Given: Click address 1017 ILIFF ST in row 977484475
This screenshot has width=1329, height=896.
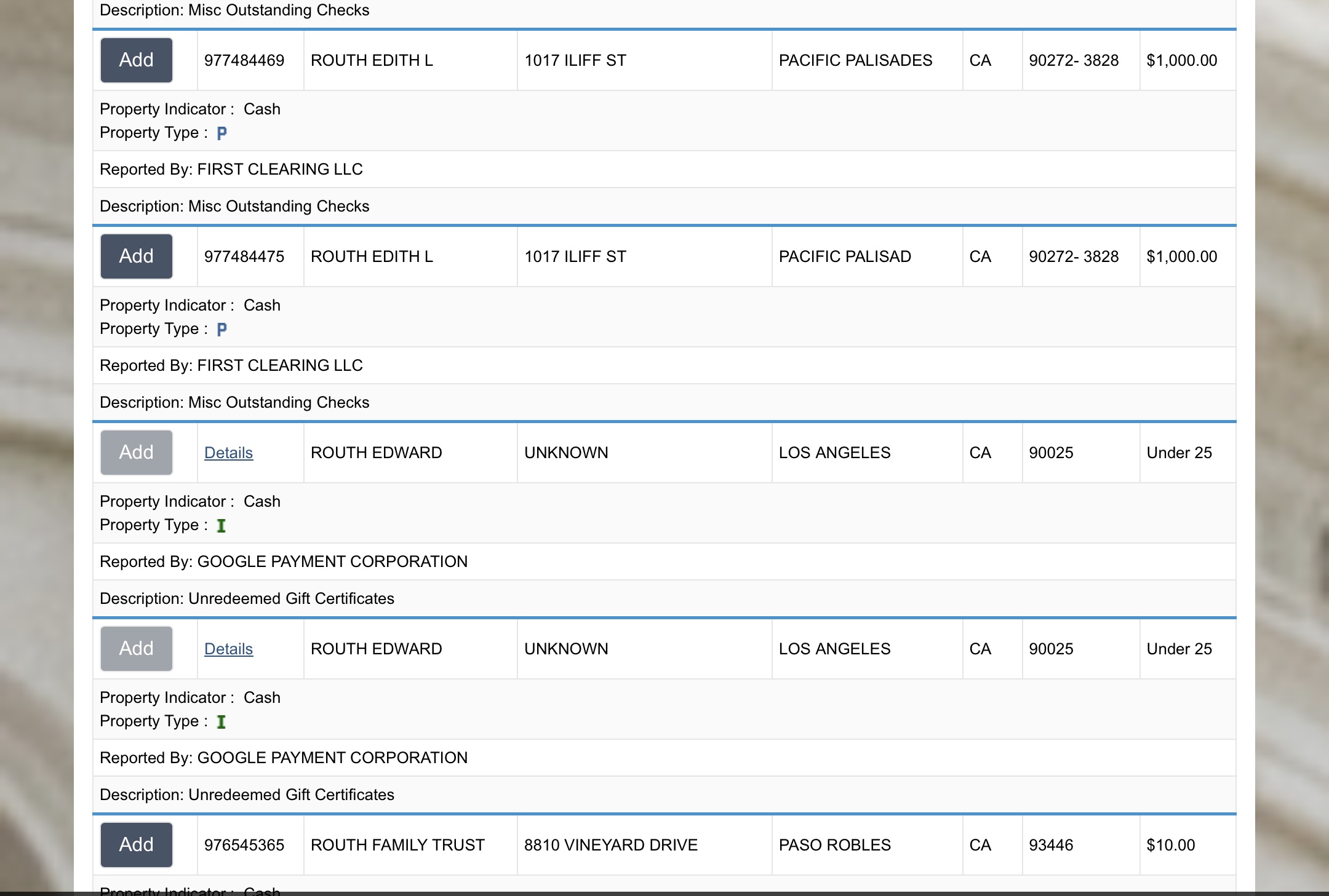Looking at the screenshot, I should coord(575,256).
